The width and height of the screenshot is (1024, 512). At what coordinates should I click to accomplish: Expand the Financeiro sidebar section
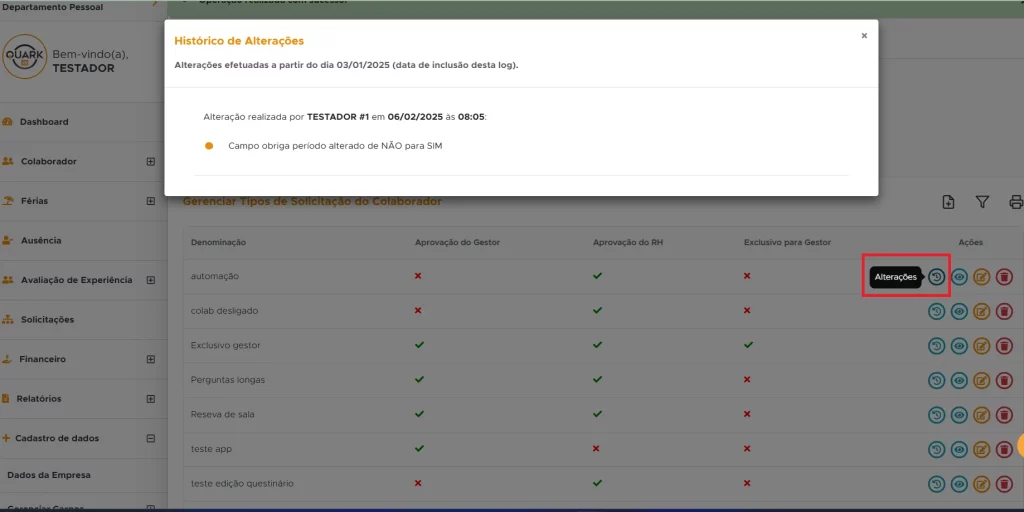[x=151, y=359]
